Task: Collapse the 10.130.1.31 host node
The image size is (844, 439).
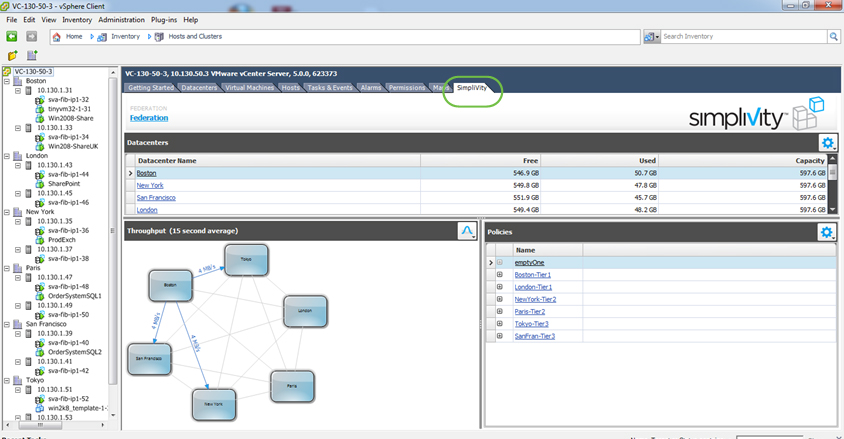Action: point(17,91)
